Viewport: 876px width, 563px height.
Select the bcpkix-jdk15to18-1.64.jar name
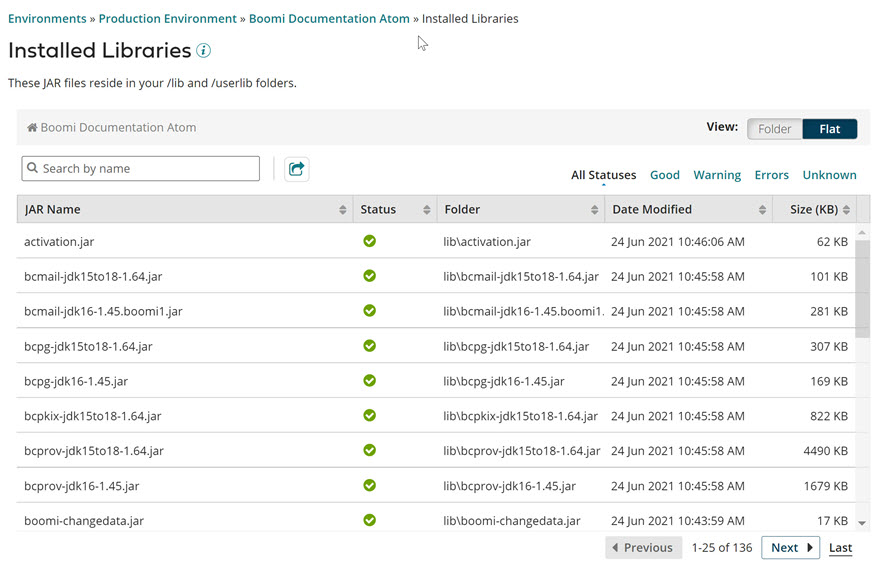click(93, 416)
